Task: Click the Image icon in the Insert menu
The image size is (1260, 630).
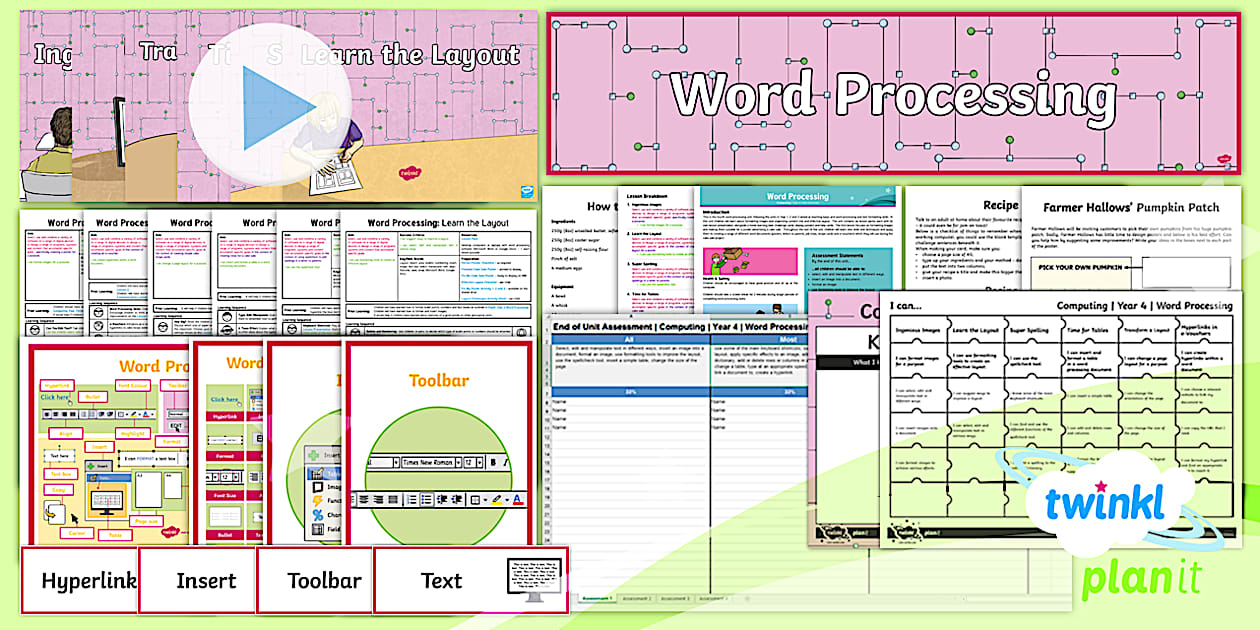Action: pos(317,487)
